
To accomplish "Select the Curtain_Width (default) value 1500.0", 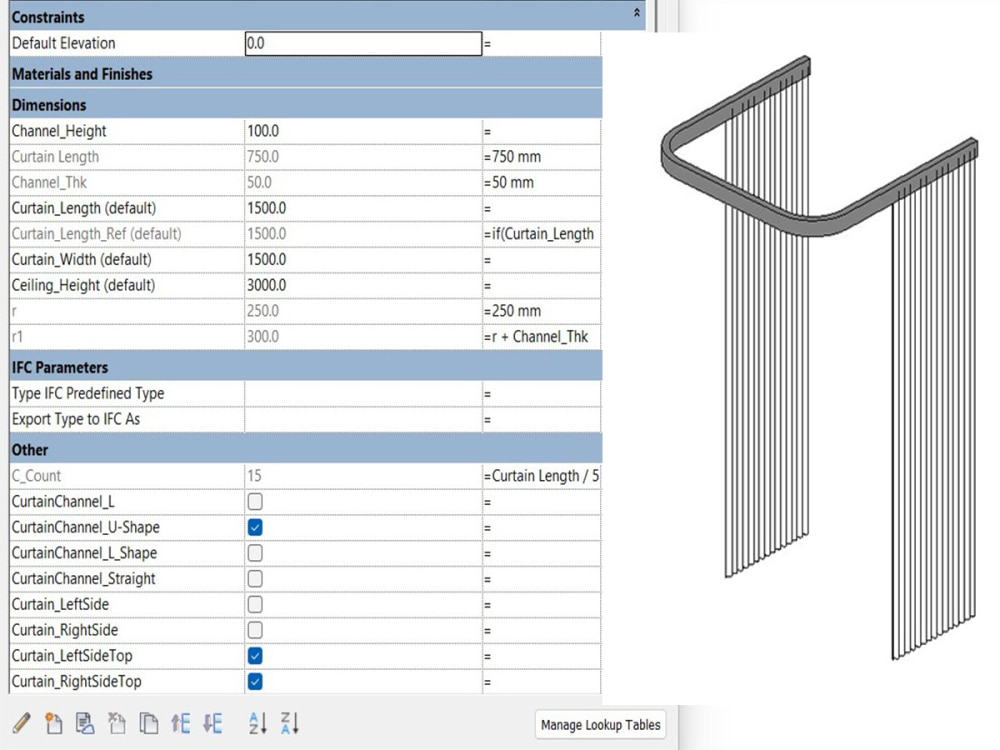I will [267, 260].
